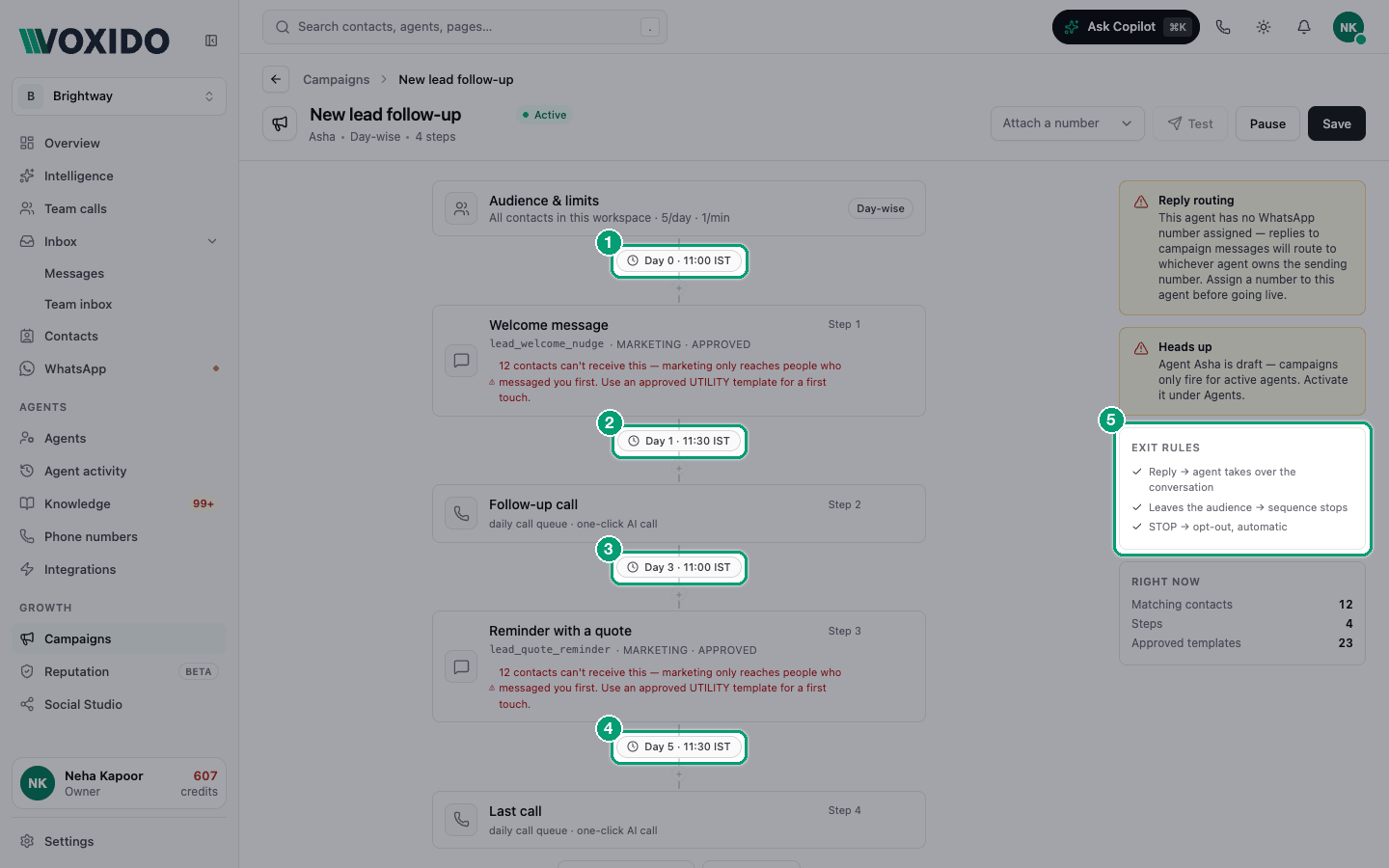Open Agent activity

[x=119, y=471]
